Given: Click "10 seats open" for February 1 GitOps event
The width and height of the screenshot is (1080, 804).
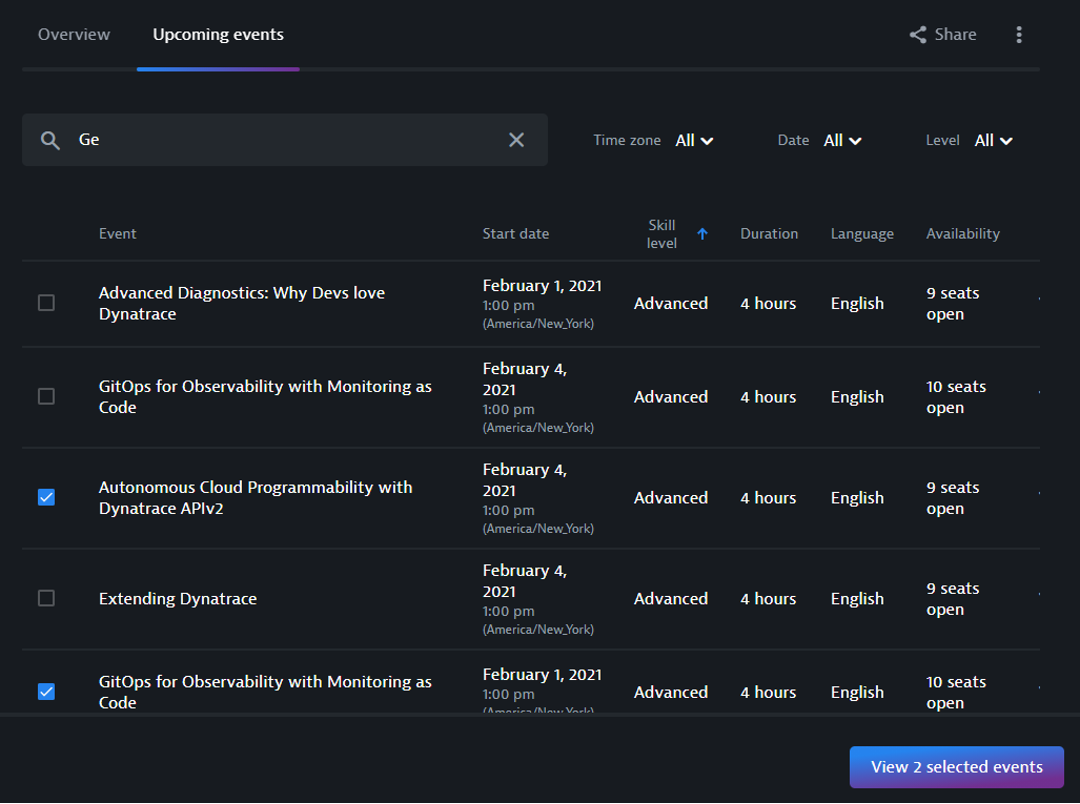Looking at the screenshot, I should coord(956,692).
